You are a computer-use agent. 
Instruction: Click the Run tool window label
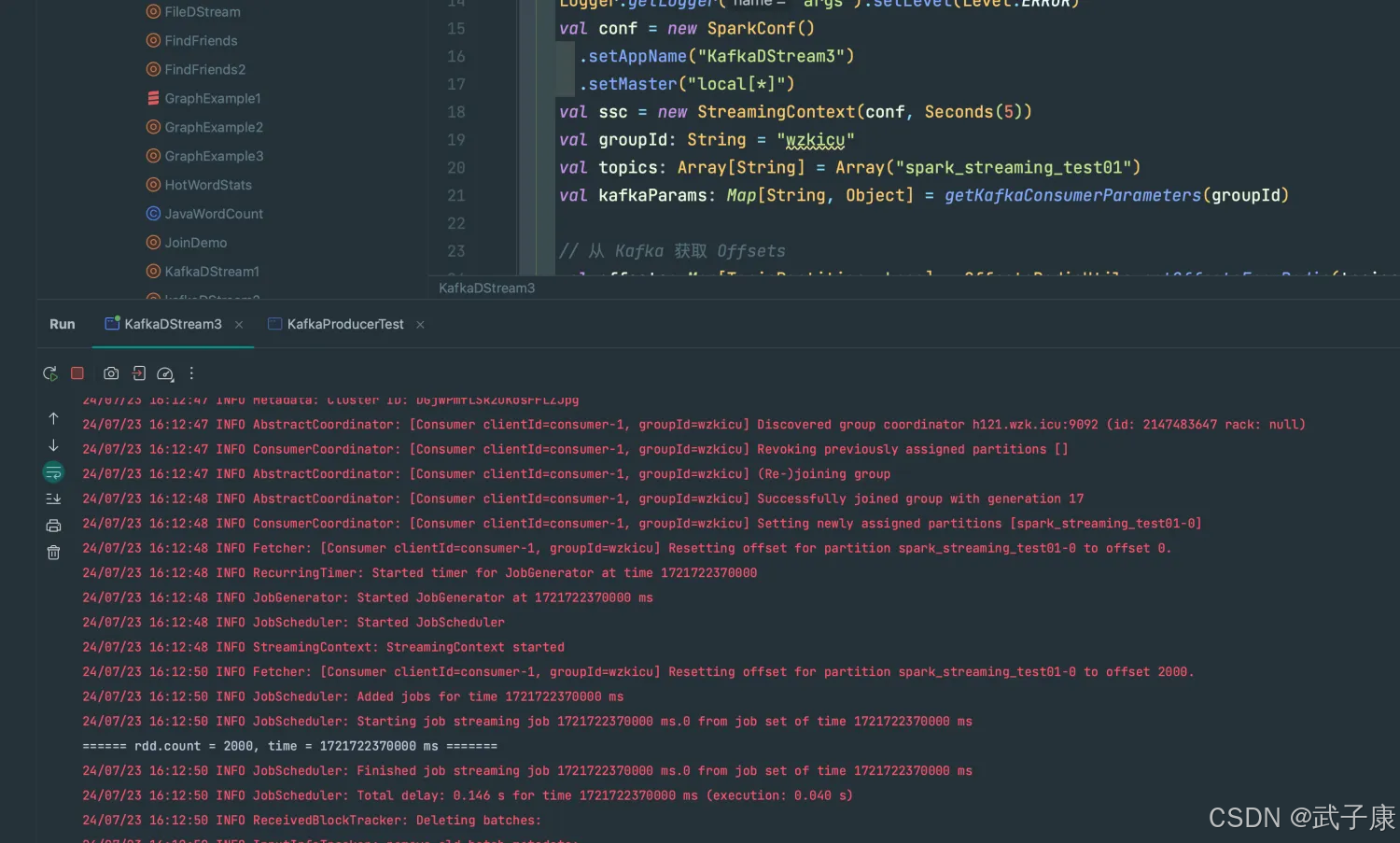pyautogui.click(x=63, y=324)
